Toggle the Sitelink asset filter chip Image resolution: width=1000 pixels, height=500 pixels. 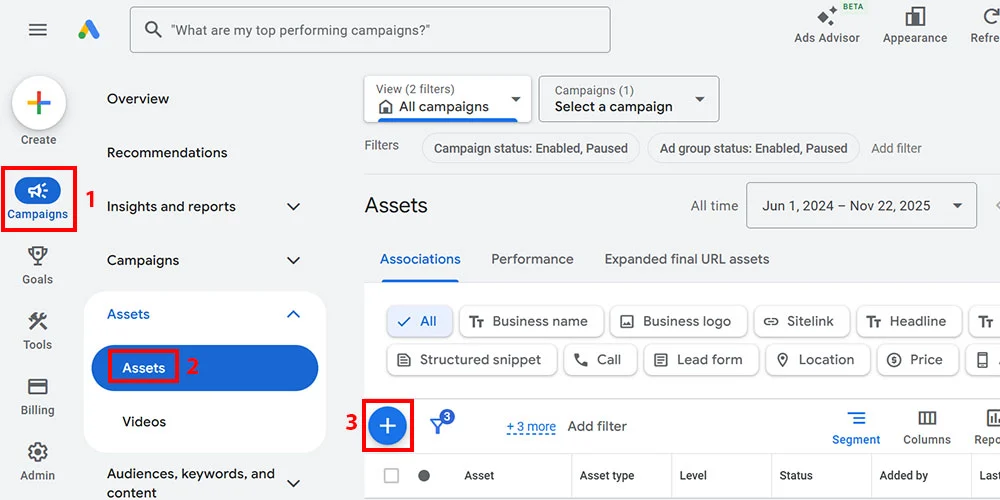click(x=801, y=322)
